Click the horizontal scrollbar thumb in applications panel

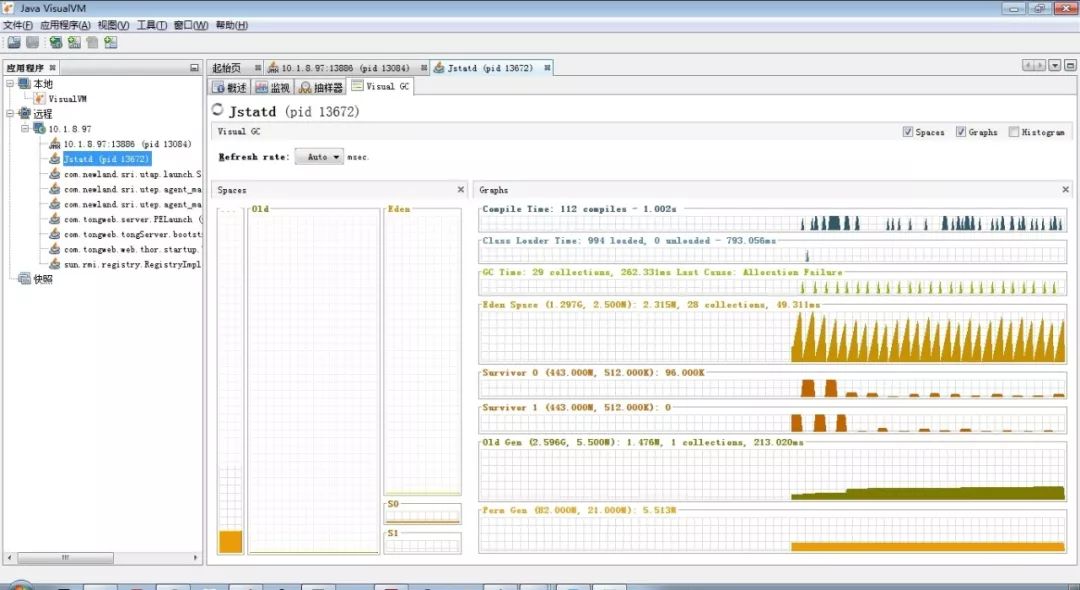(65, 558)
